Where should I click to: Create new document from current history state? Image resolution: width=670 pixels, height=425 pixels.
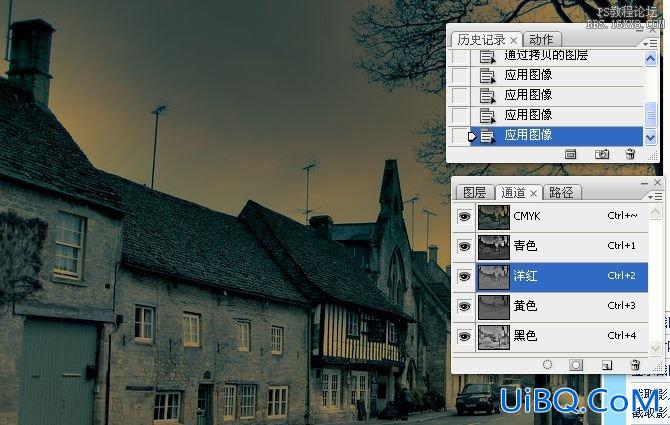[x=570, y=154]
